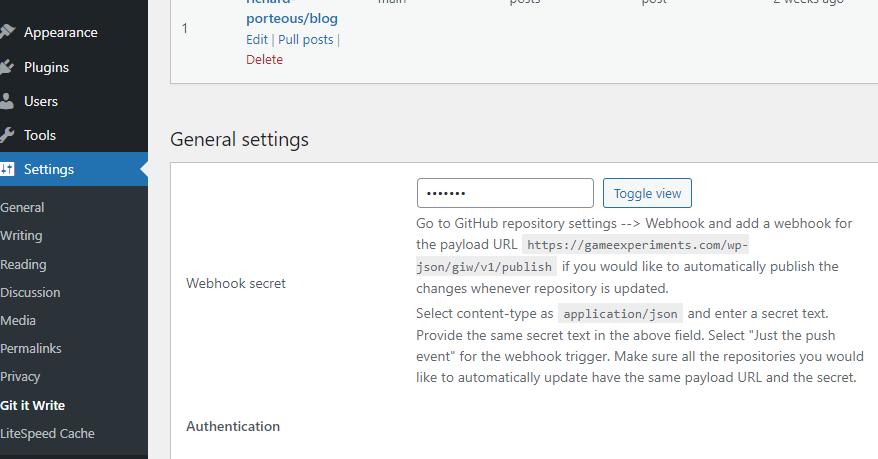Go to Media settings submenu
The height and width of the screenshot is (459, 878).
coord(18,321)
